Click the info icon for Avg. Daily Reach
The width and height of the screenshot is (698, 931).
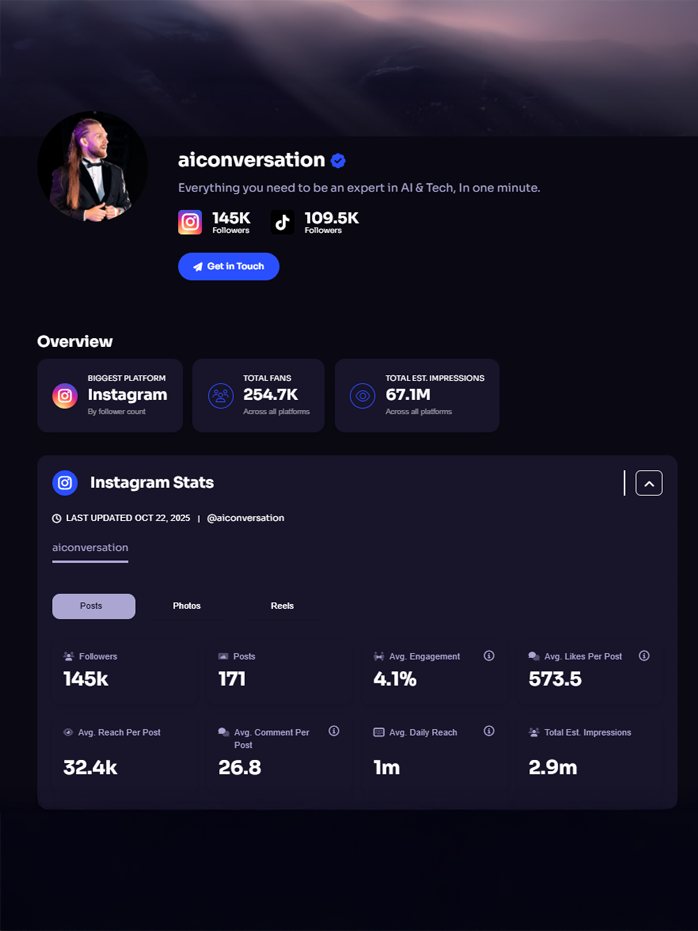pyautogui.click(x=489, y=731)
